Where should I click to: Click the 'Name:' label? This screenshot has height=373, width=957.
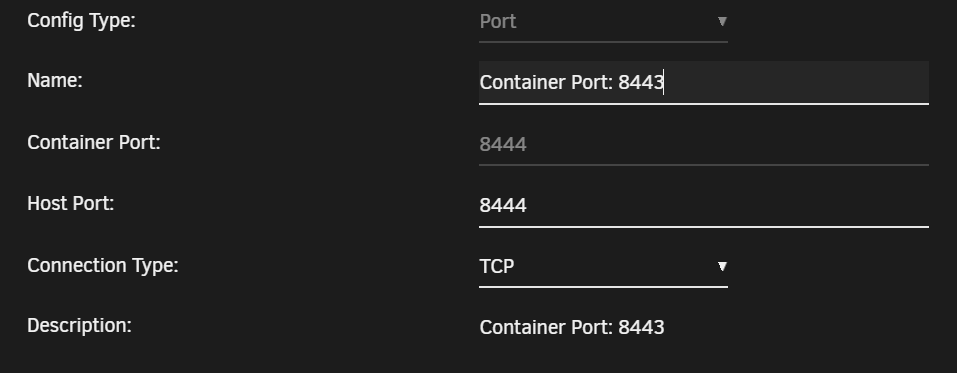(55, 81)
